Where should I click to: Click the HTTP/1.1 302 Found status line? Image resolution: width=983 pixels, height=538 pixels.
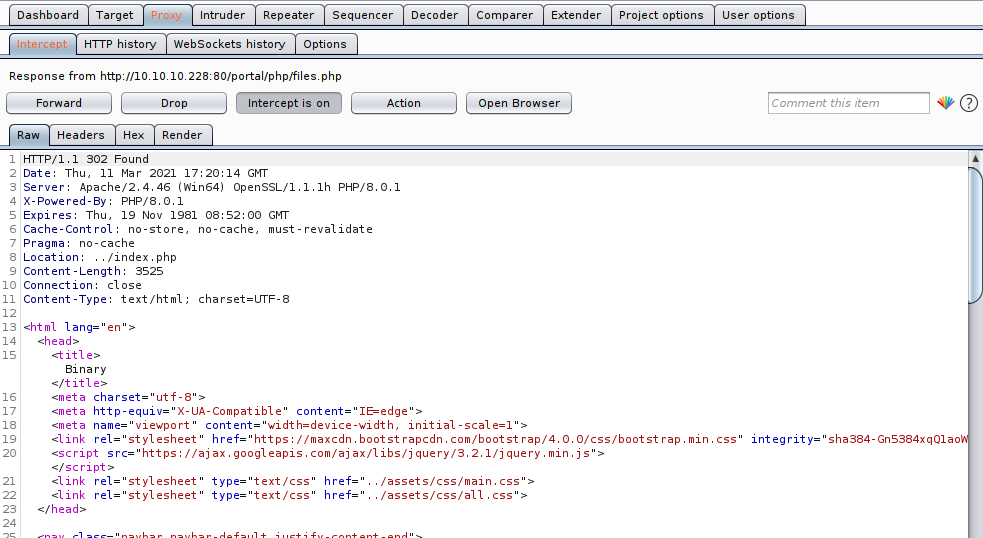tap(86, 159)
